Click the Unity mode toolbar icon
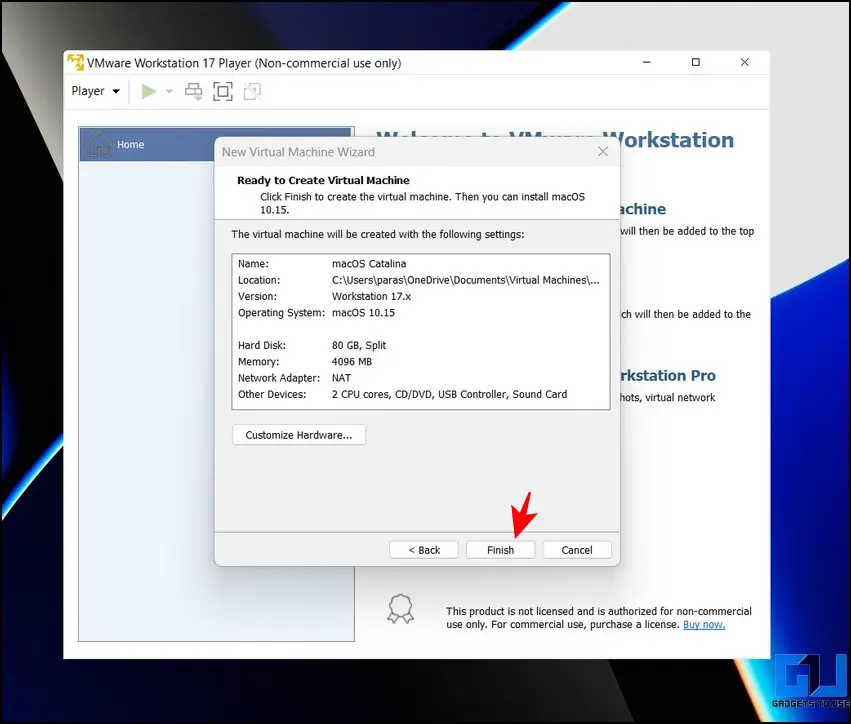This screenshot has width=851, height=724. point(252,91)
